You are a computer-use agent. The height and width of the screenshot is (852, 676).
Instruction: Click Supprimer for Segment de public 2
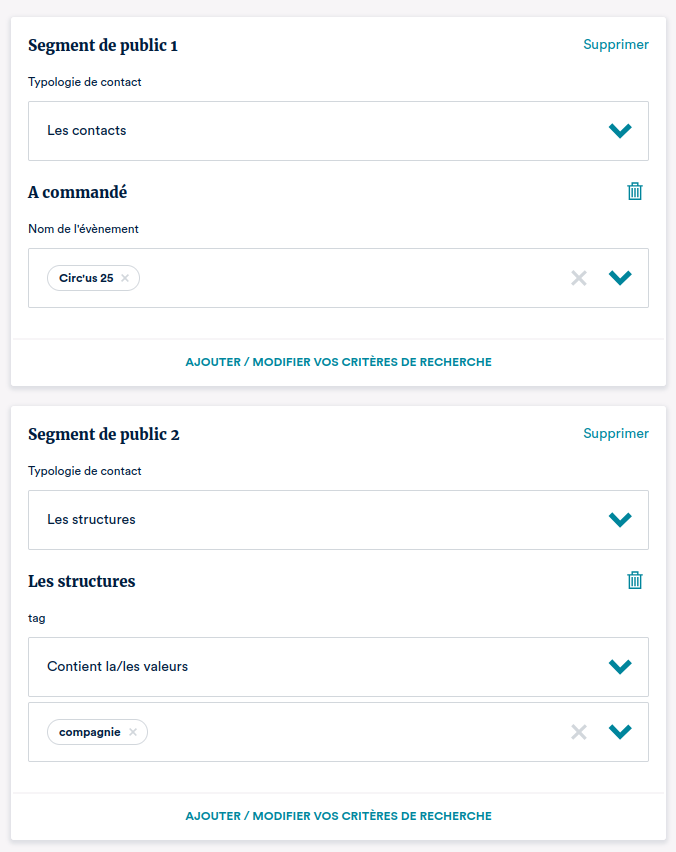coord(616,433)
